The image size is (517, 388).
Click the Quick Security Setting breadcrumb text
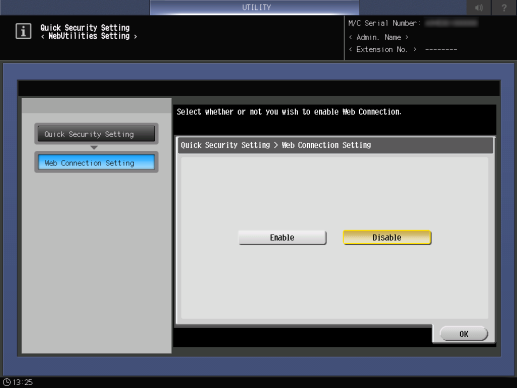pyautogui.click(x=225, y=145)
